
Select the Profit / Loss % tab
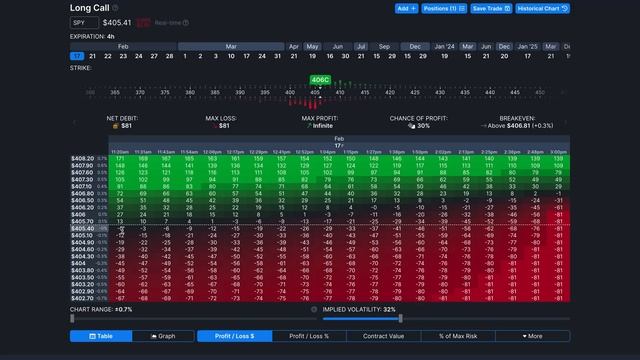(x=309, y=336)
